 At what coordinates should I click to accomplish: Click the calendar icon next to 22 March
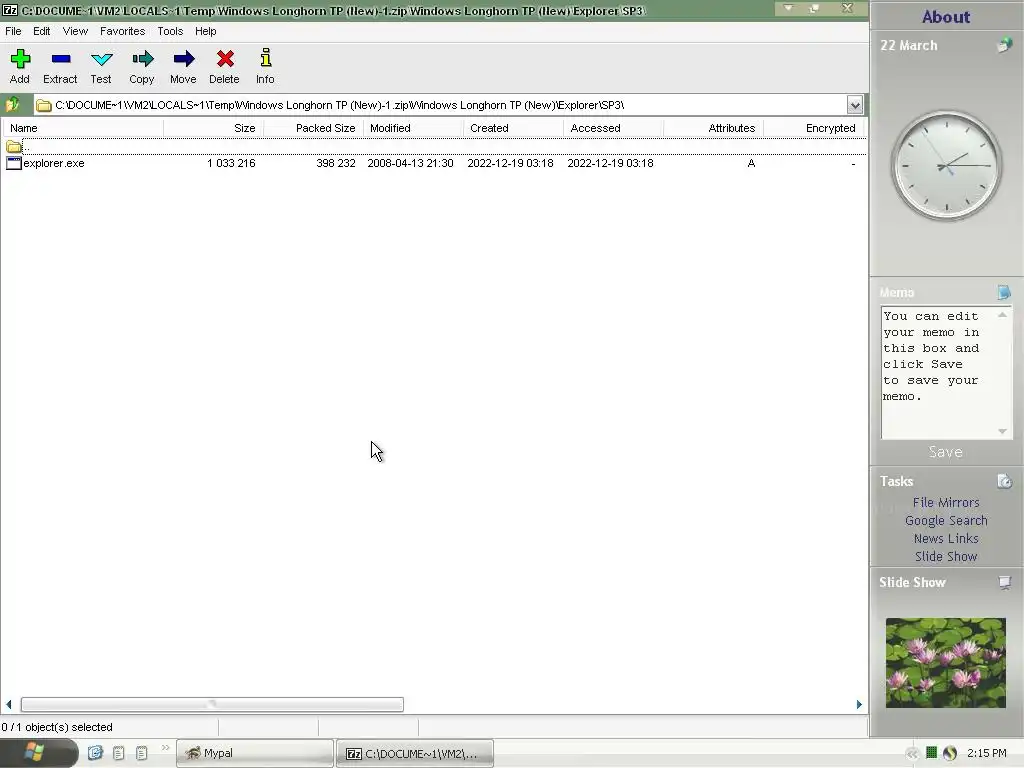click(1004, 45)
